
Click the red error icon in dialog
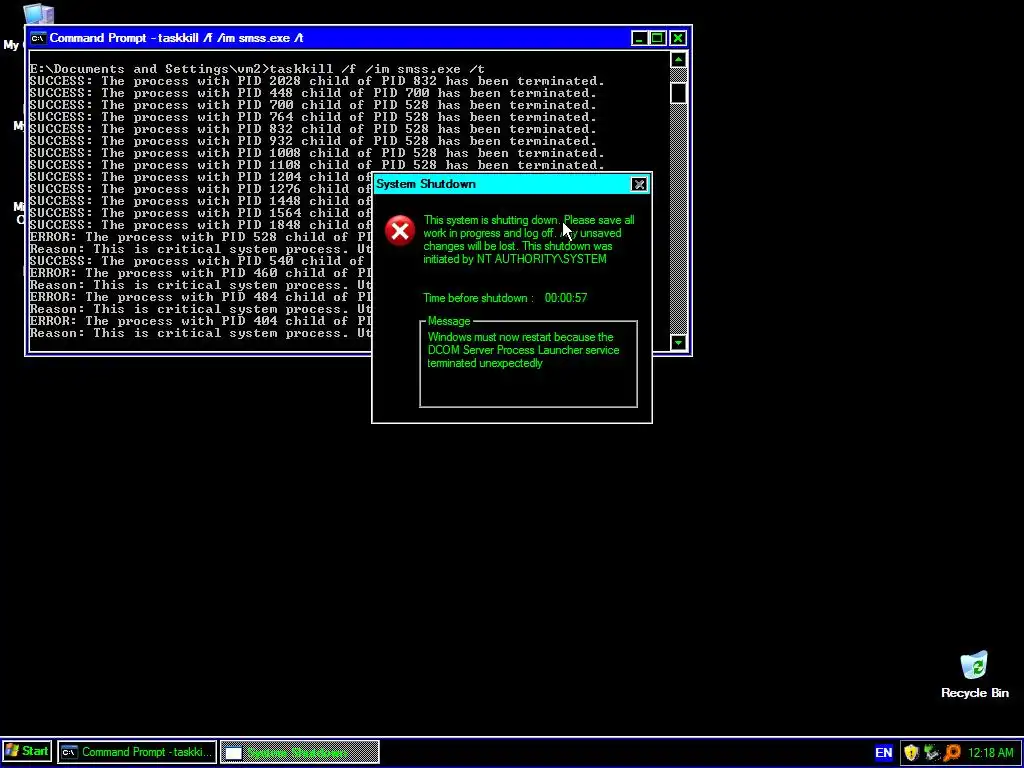pos(400,231)
